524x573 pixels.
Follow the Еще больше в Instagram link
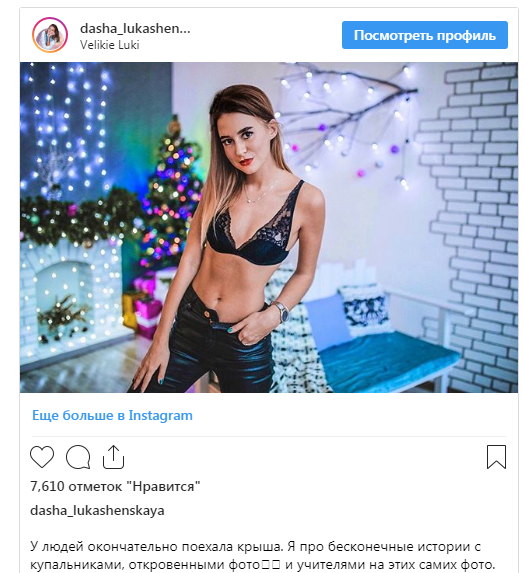point(112,415)
